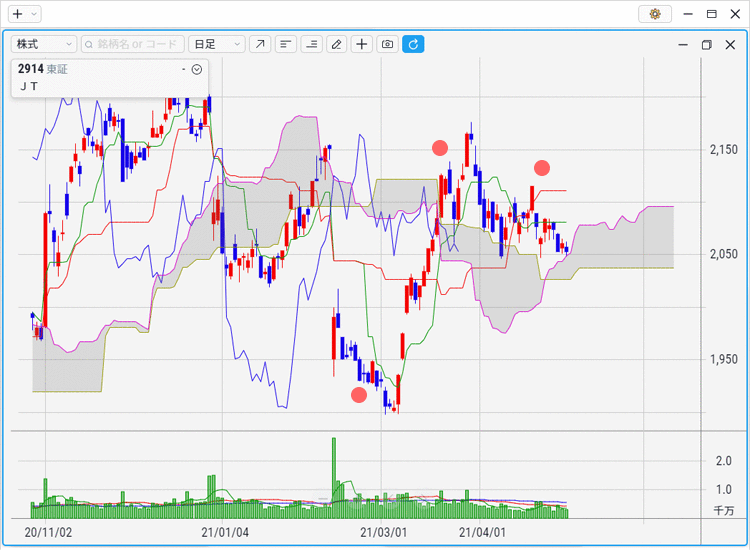Screen dimensions: 750x550
Task: Click the plus crosshair toolbar icon
Action: tap(362, 44)
